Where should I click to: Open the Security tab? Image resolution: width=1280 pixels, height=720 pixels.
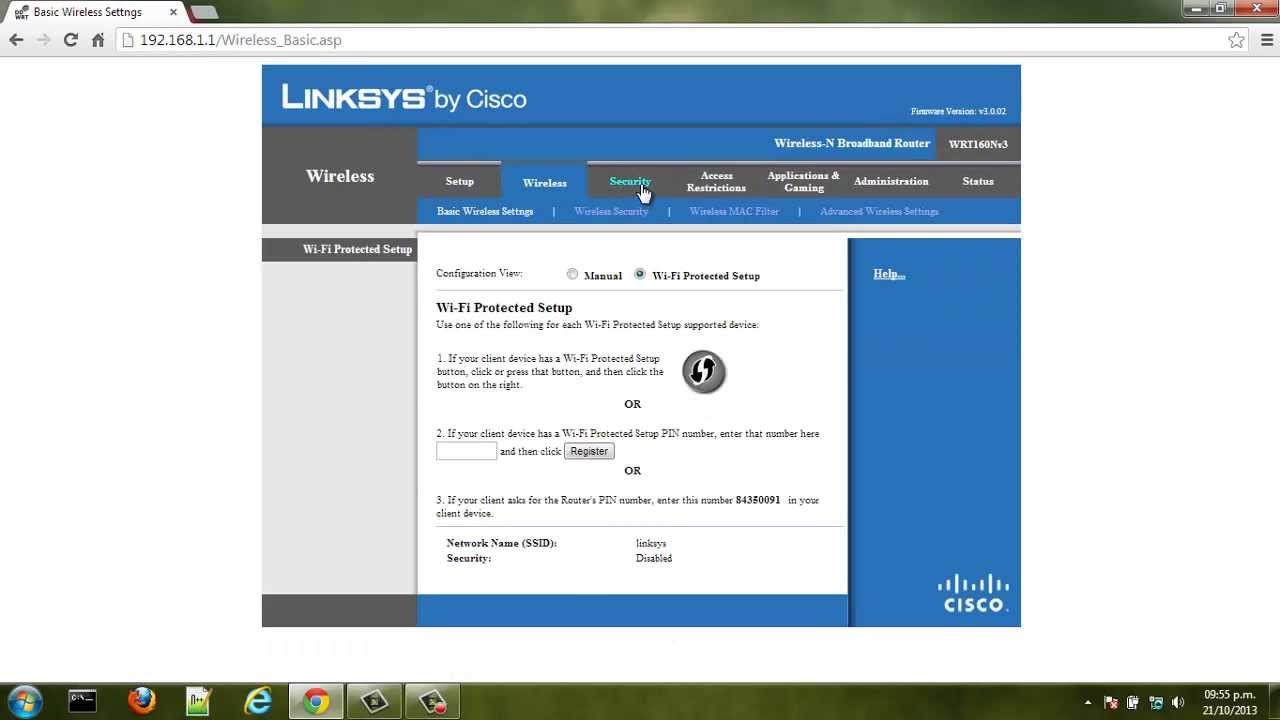click(x=629, y=181)
